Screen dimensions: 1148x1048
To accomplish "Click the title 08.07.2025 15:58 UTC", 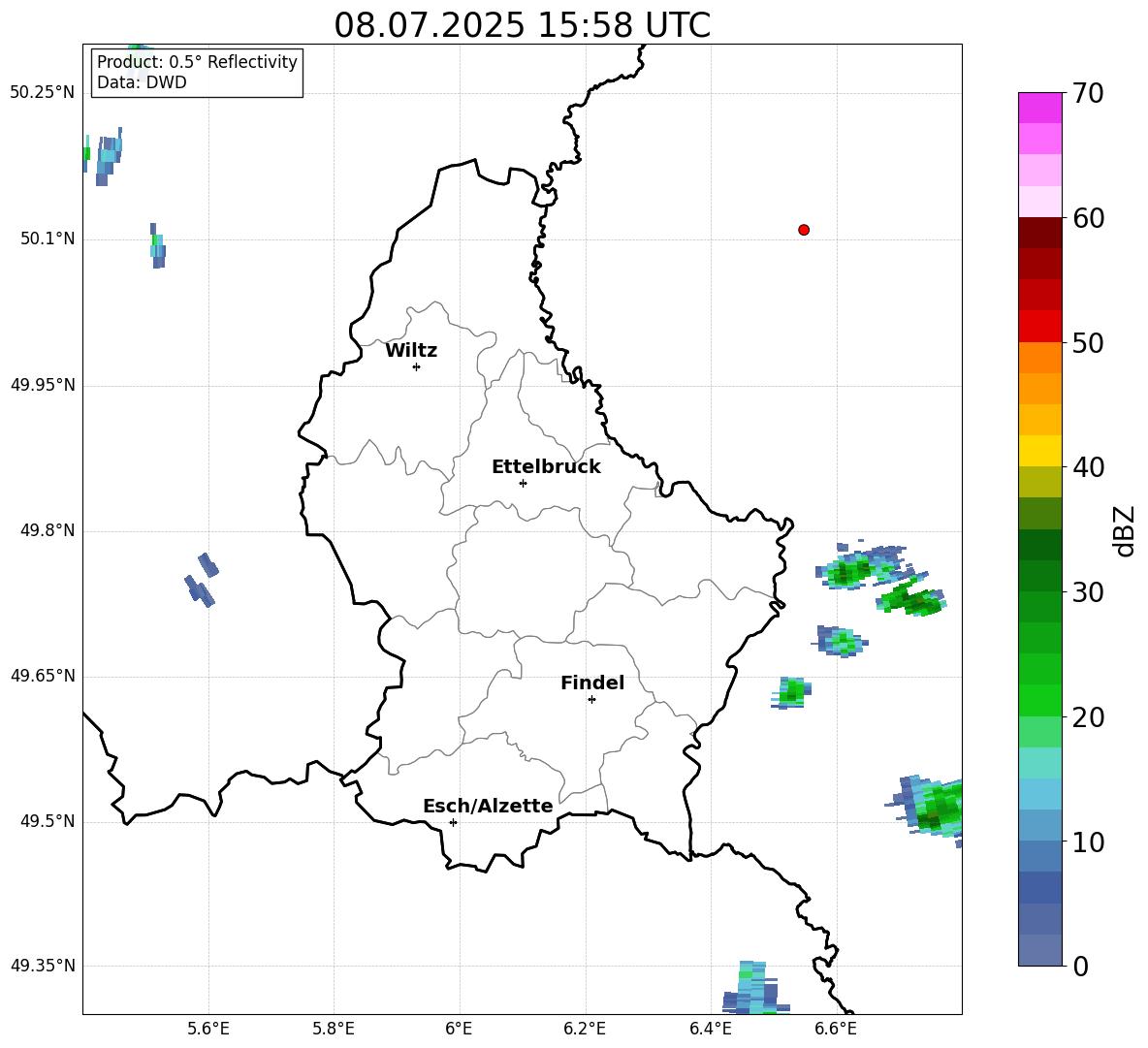I will click(522, 25).
